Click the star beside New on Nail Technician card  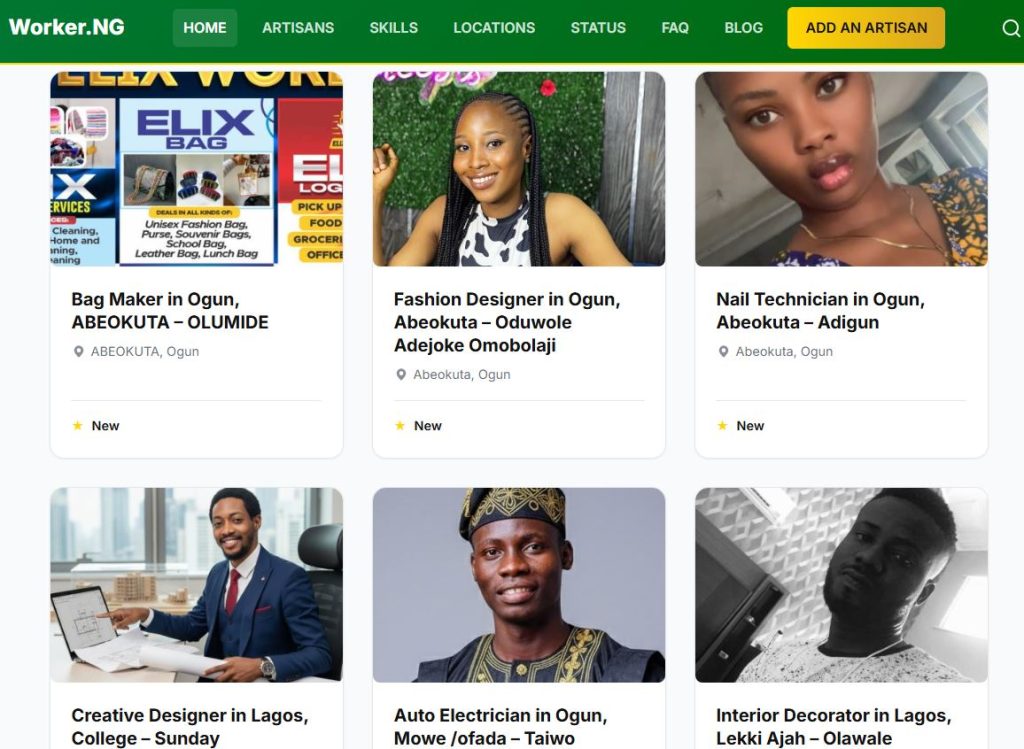click(x=723, y=425)
